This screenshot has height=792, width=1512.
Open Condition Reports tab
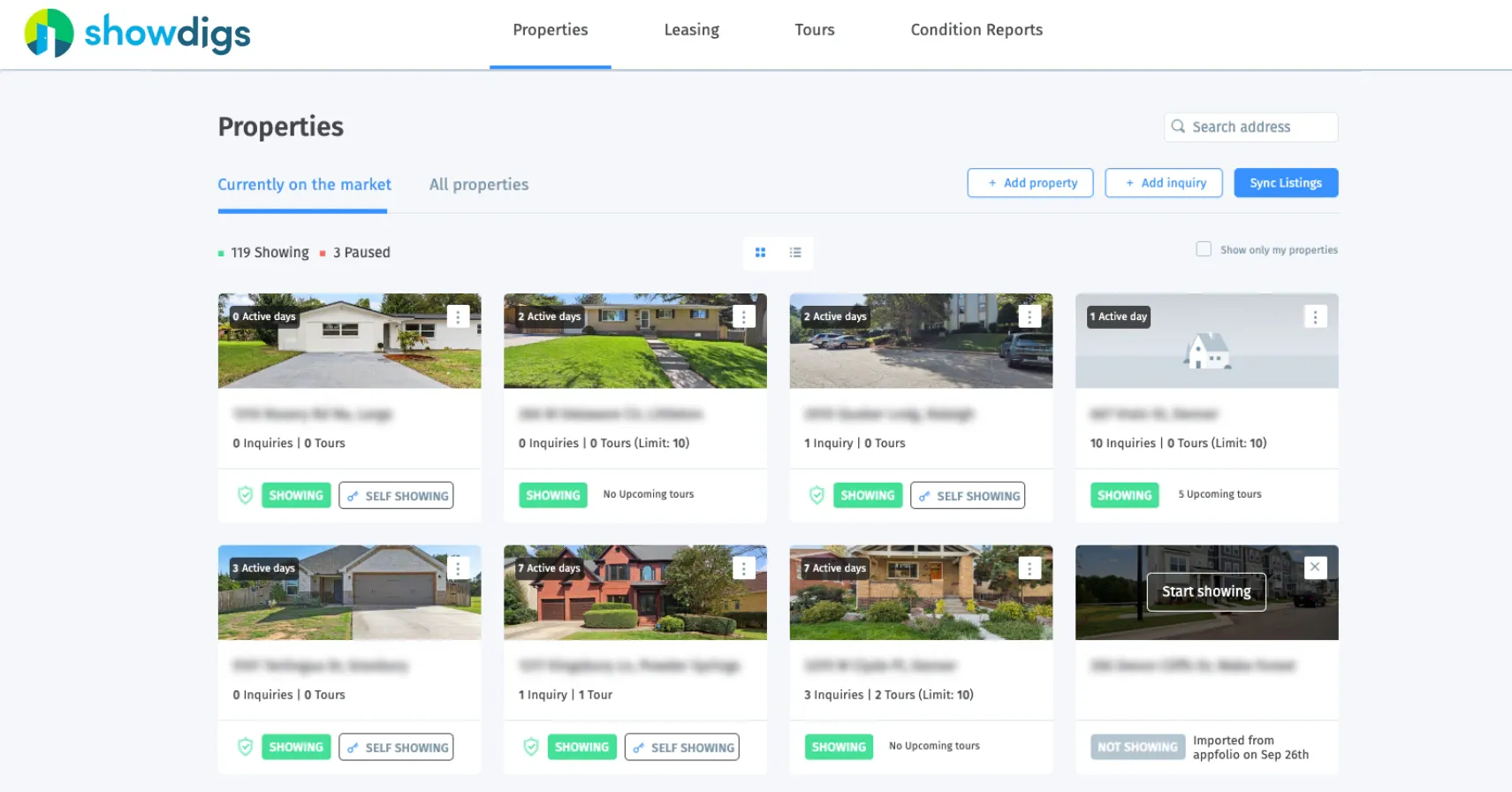(x=976, y=30)
